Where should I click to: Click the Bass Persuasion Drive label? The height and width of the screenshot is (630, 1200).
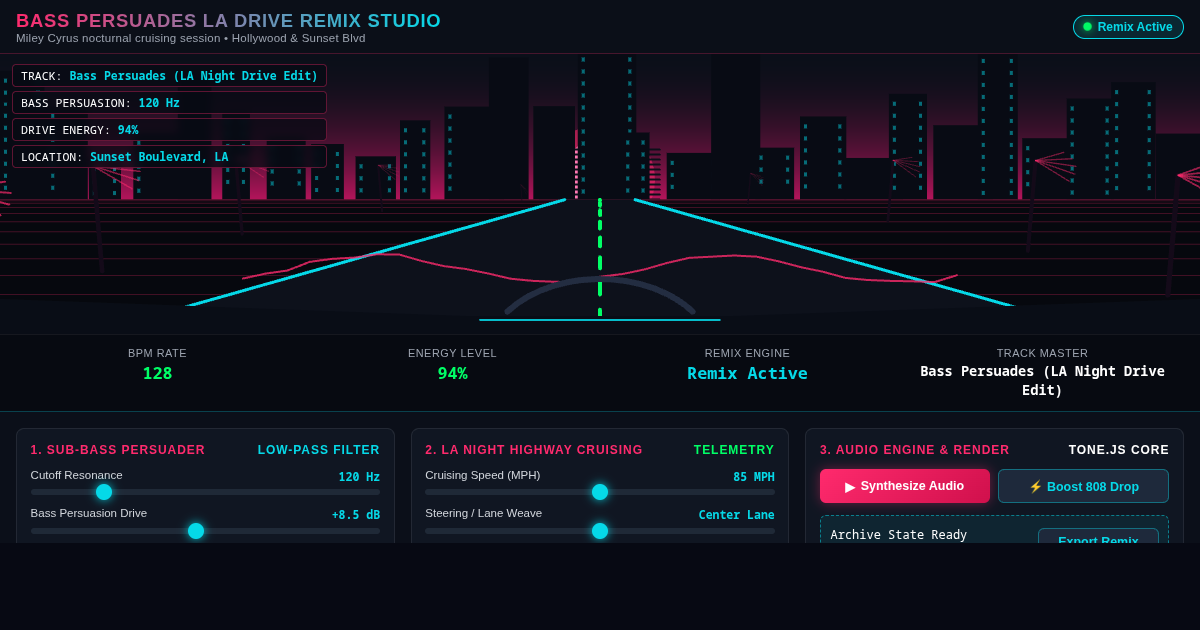tap(89, 513)
